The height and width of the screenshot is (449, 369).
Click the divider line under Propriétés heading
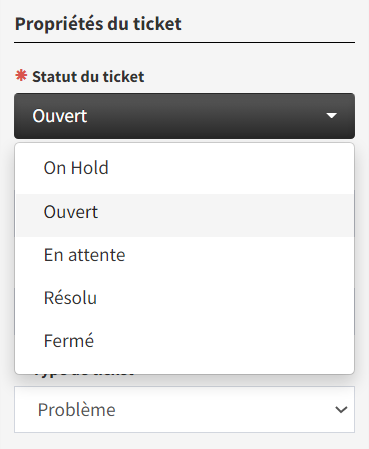pyautogui.click(x=184, y=42)
